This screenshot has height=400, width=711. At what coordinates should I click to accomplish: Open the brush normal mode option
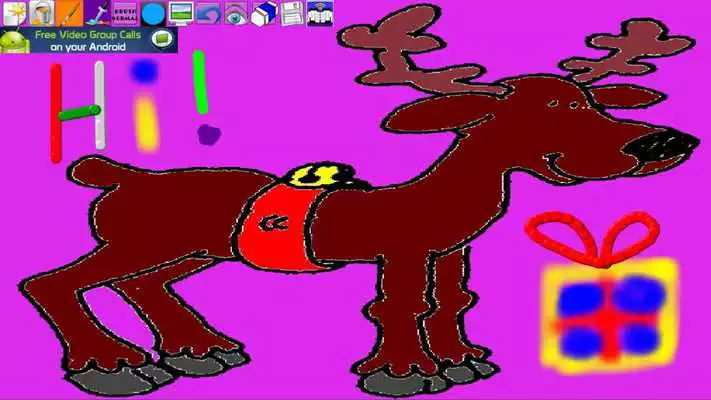[125, 13]
